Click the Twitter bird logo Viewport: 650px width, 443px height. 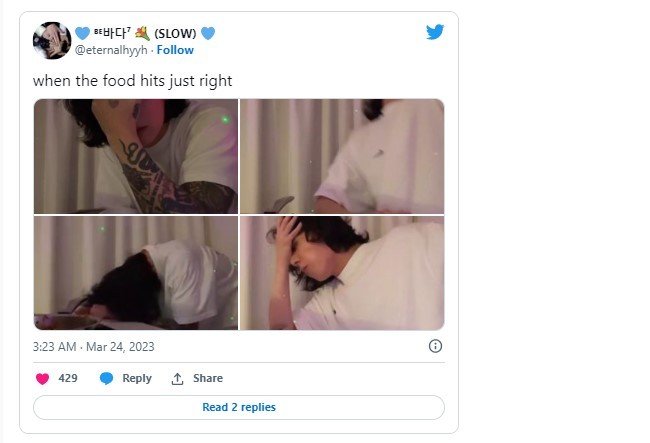(x=434, y=32)
